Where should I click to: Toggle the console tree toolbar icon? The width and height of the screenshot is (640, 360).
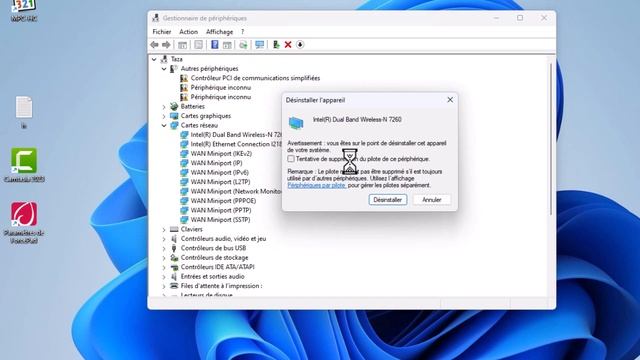click(182, 45)
